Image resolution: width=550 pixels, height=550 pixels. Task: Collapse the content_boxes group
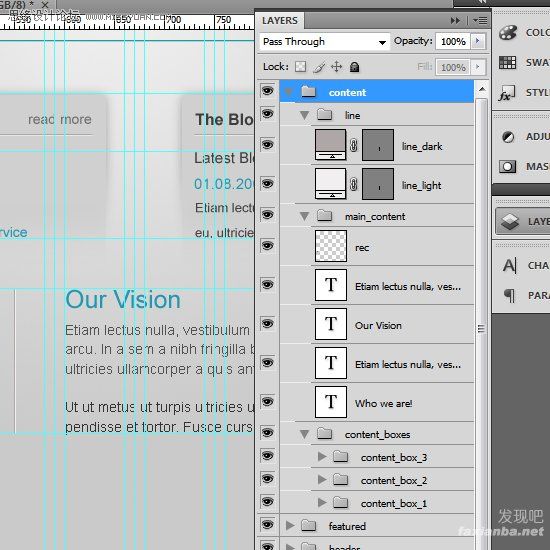304,434
